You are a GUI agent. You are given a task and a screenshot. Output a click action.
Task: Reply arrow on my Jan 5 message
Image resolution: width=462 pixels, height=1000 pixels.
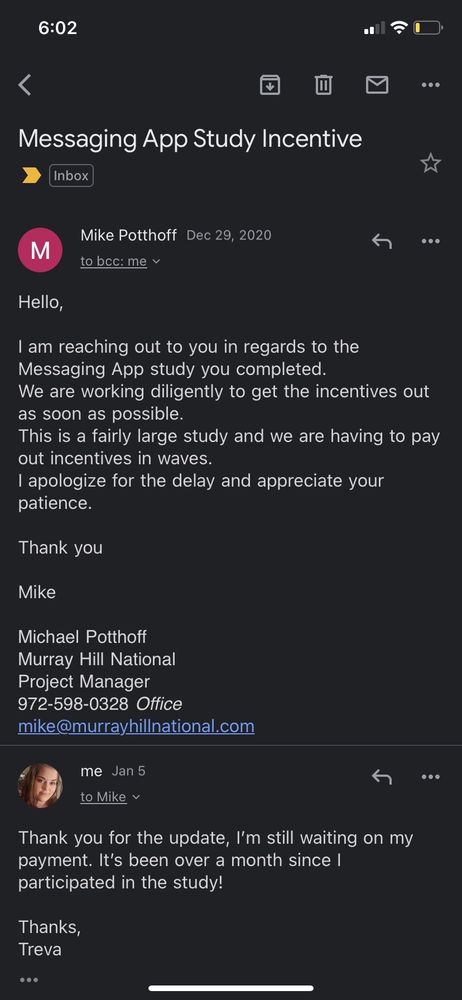[x=382, y=776]
